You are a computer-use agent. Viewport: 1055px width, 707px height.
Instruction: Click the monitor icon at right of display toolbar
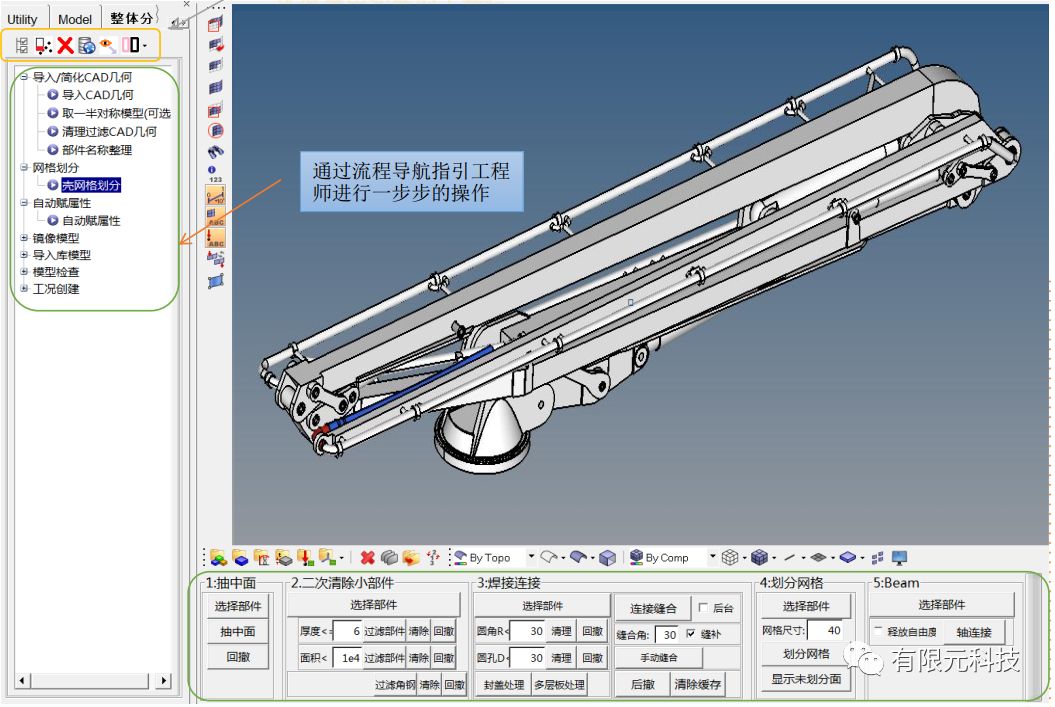[899, 558]
